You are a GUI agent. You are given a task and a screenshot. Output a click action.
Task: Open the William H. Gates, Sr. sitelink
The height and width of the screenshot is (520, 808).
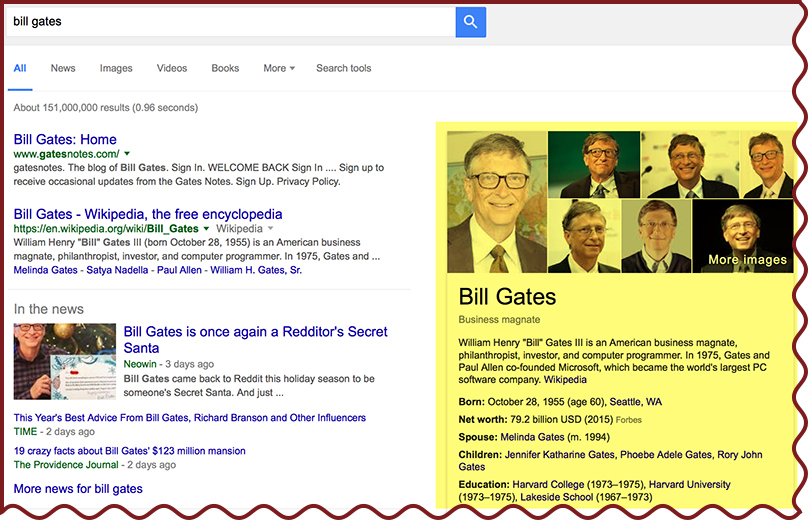[x=256, y=270]
